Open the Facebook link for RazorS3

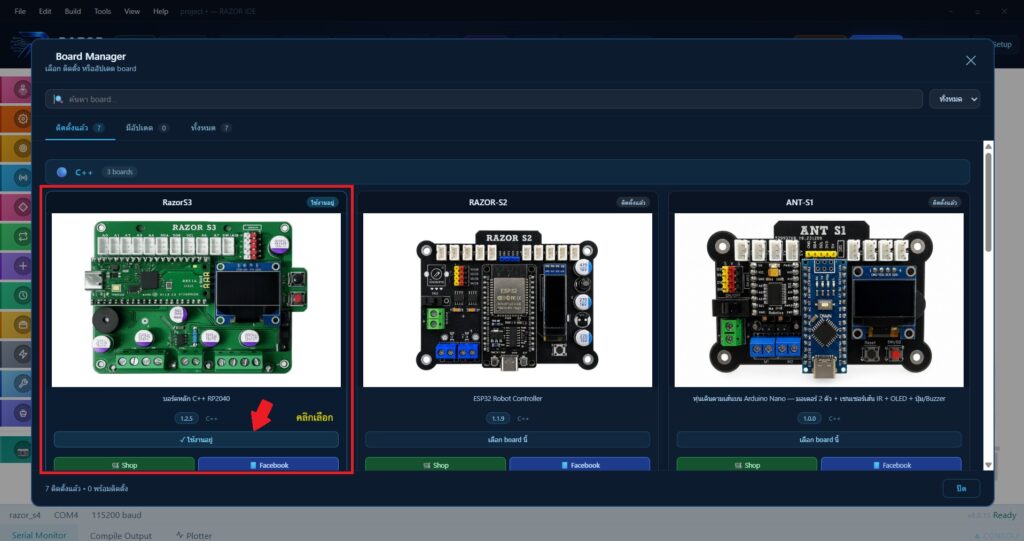(268, 464)
